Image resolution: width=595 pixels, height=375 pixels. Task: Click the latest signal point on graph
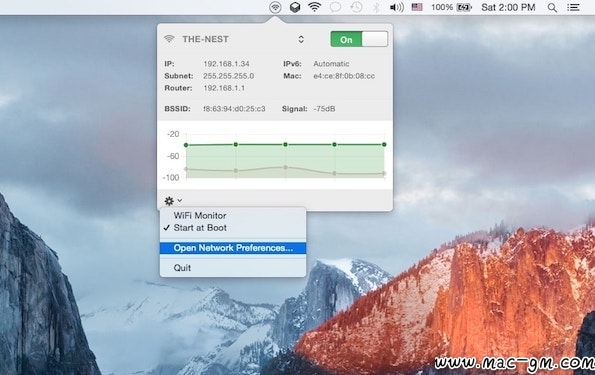384,145
